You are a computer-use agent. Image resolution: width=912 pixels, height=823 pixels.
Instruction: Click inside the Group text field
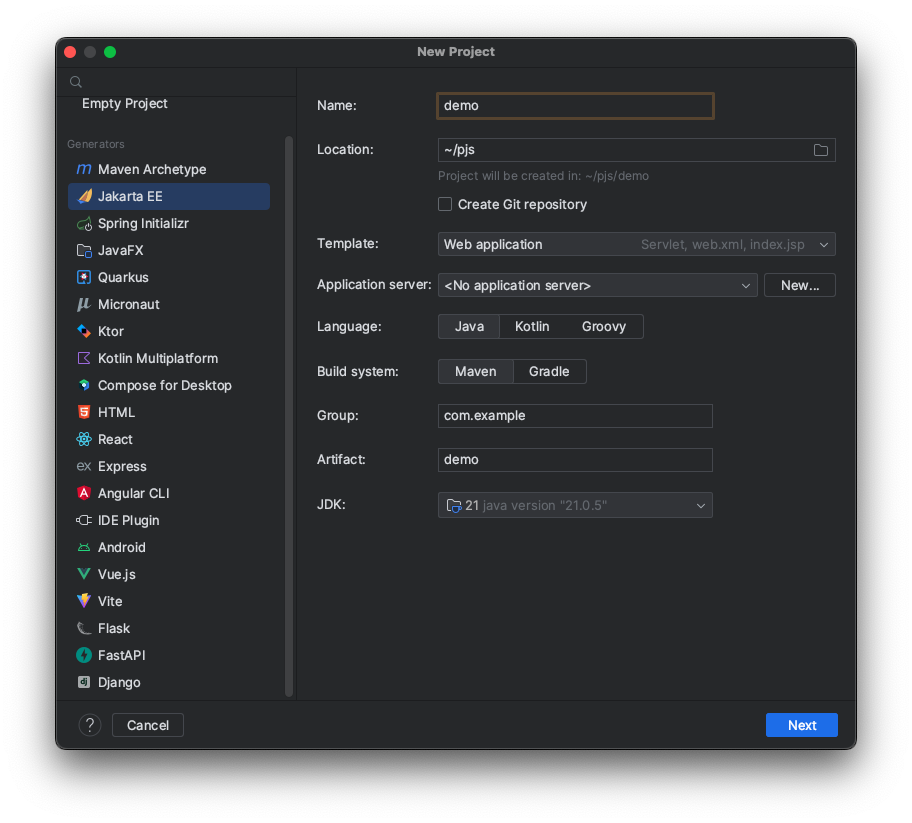(575, 416)
